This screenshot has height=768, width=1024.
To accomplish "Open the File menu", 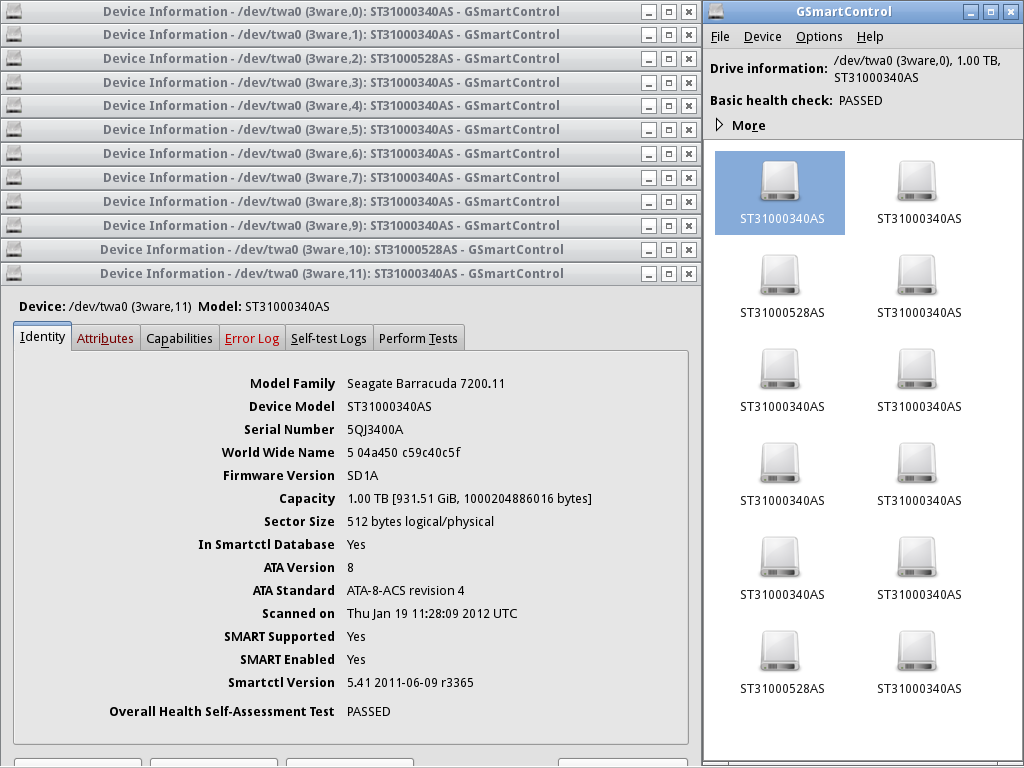I will (720, 37).
